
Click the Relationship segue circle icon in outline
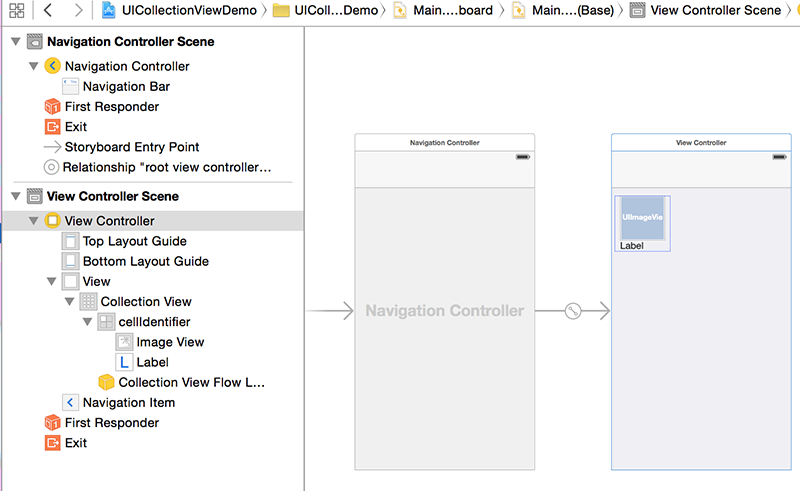[51, 167]
